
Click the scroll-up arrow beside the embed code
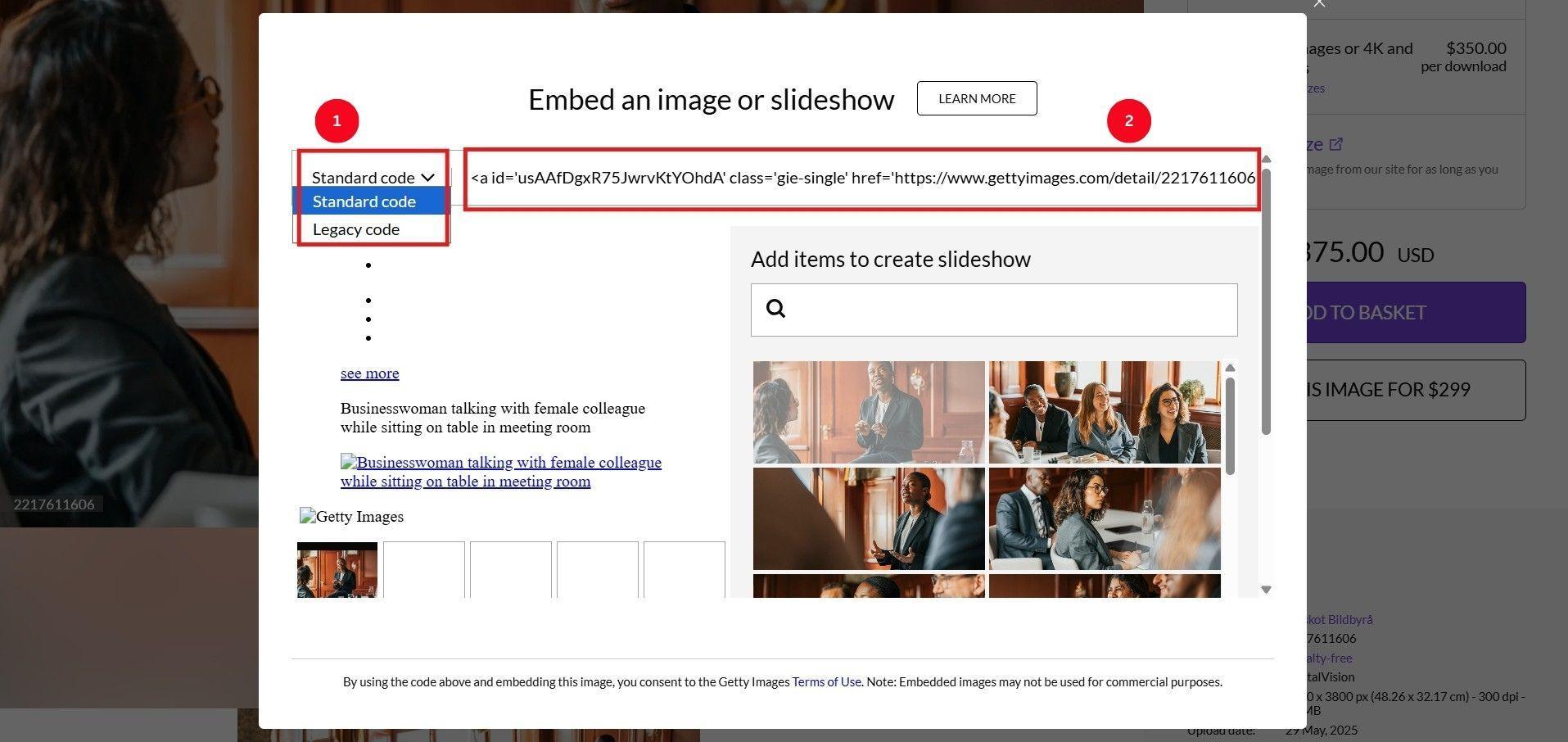tap(1266, 158)
